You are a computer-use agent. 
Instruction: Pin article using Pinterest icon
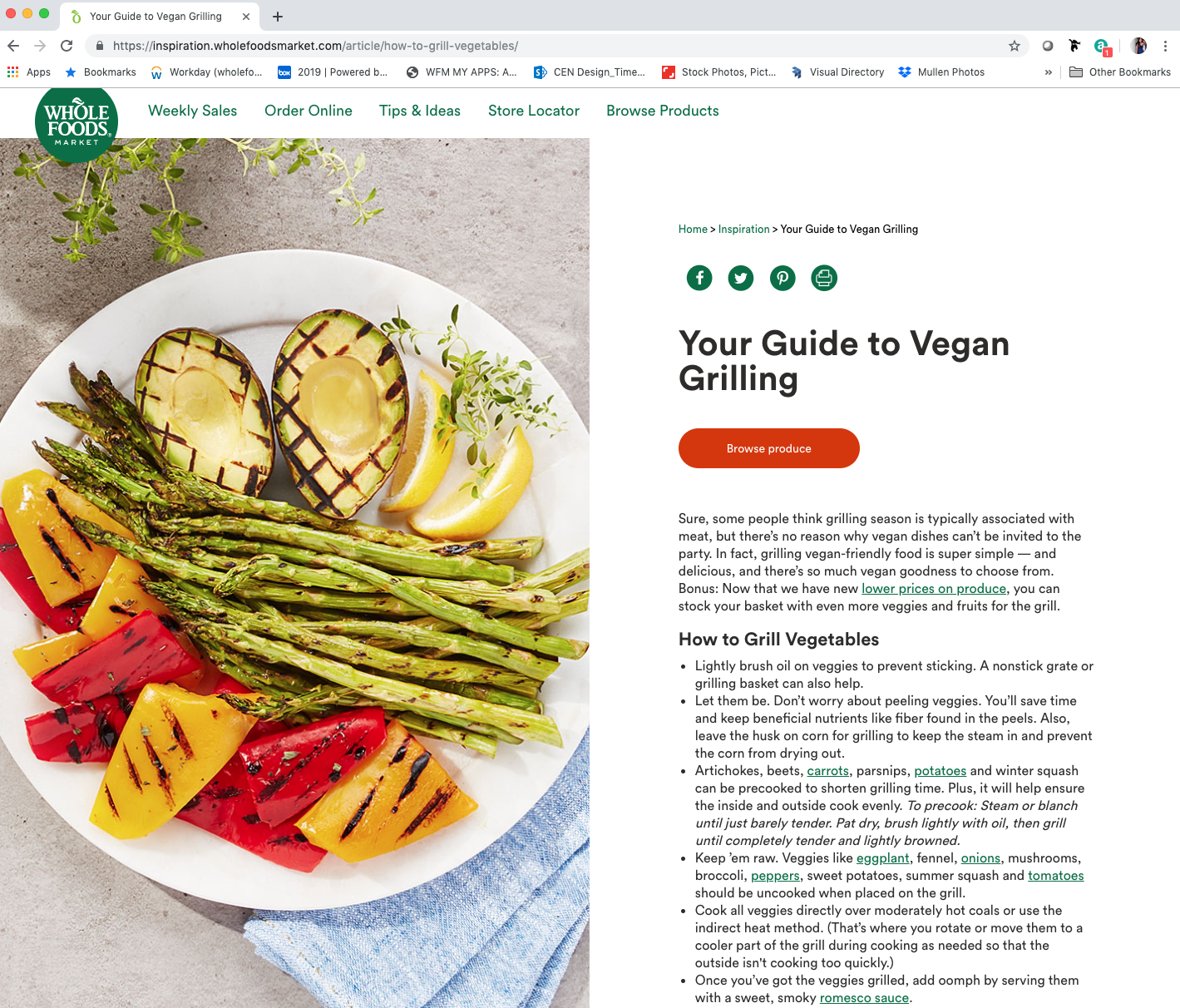pos(783,278)
